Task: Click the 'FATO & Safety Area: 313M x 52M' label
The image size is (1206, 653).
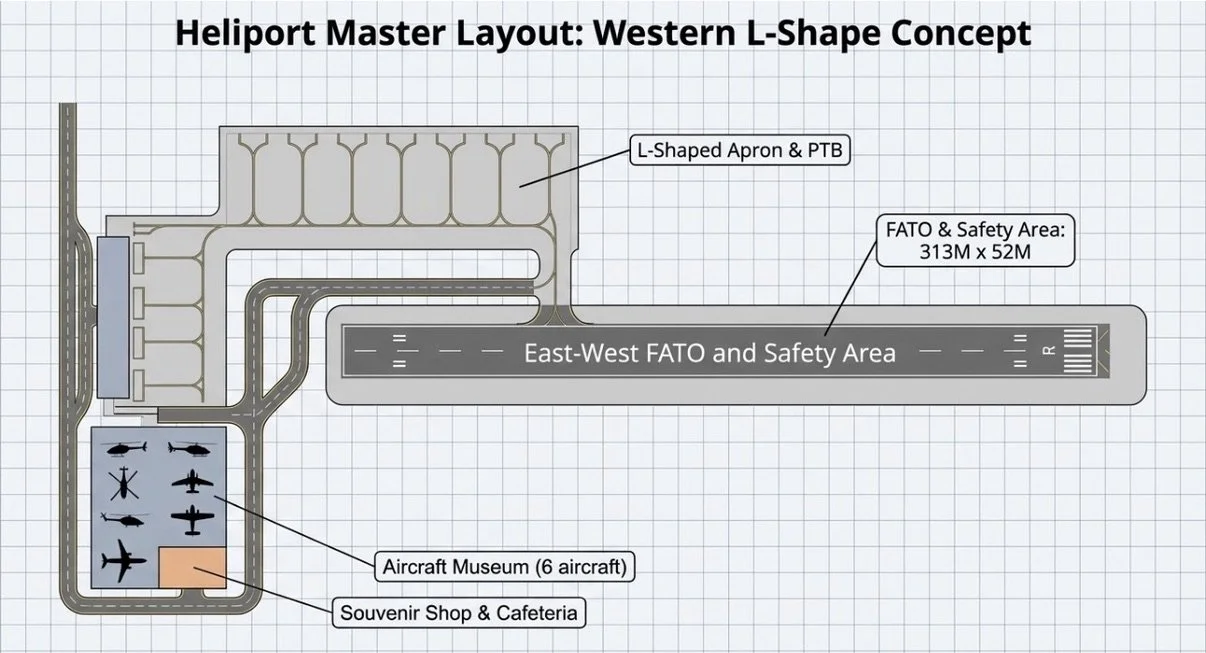Action: (975, 240)
